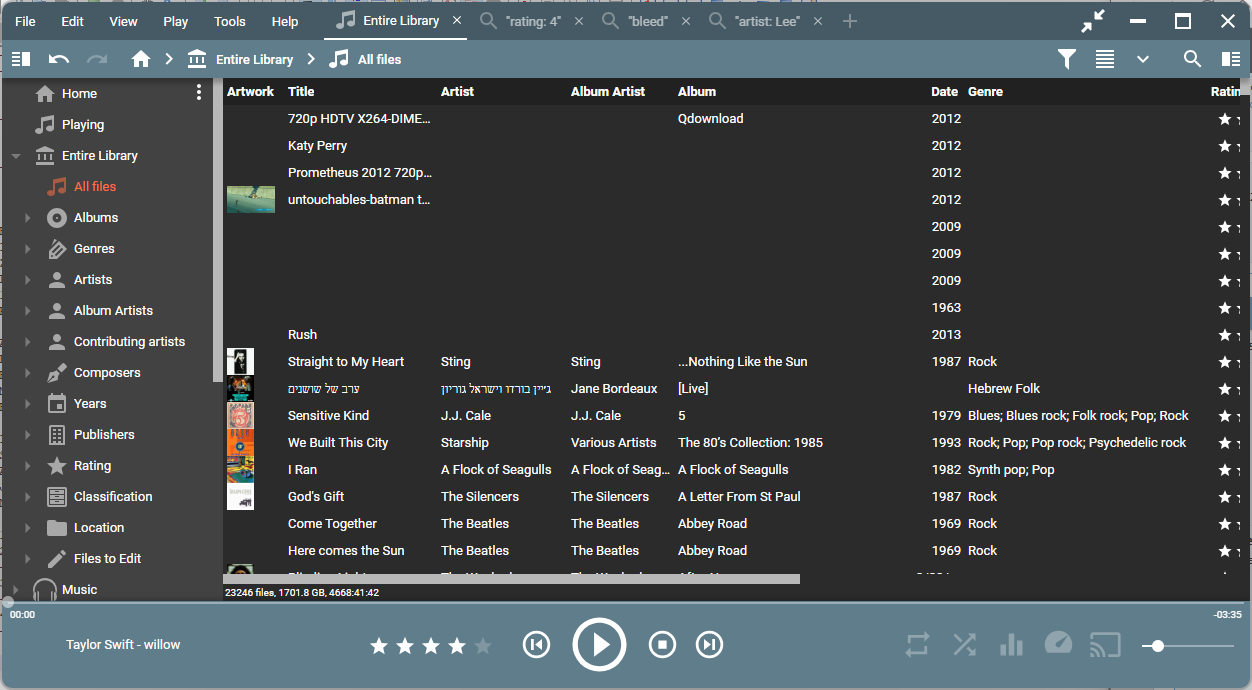This screenshot has width=1252, height=690.
Task: Skip to the next track
Action: [709, 645]
